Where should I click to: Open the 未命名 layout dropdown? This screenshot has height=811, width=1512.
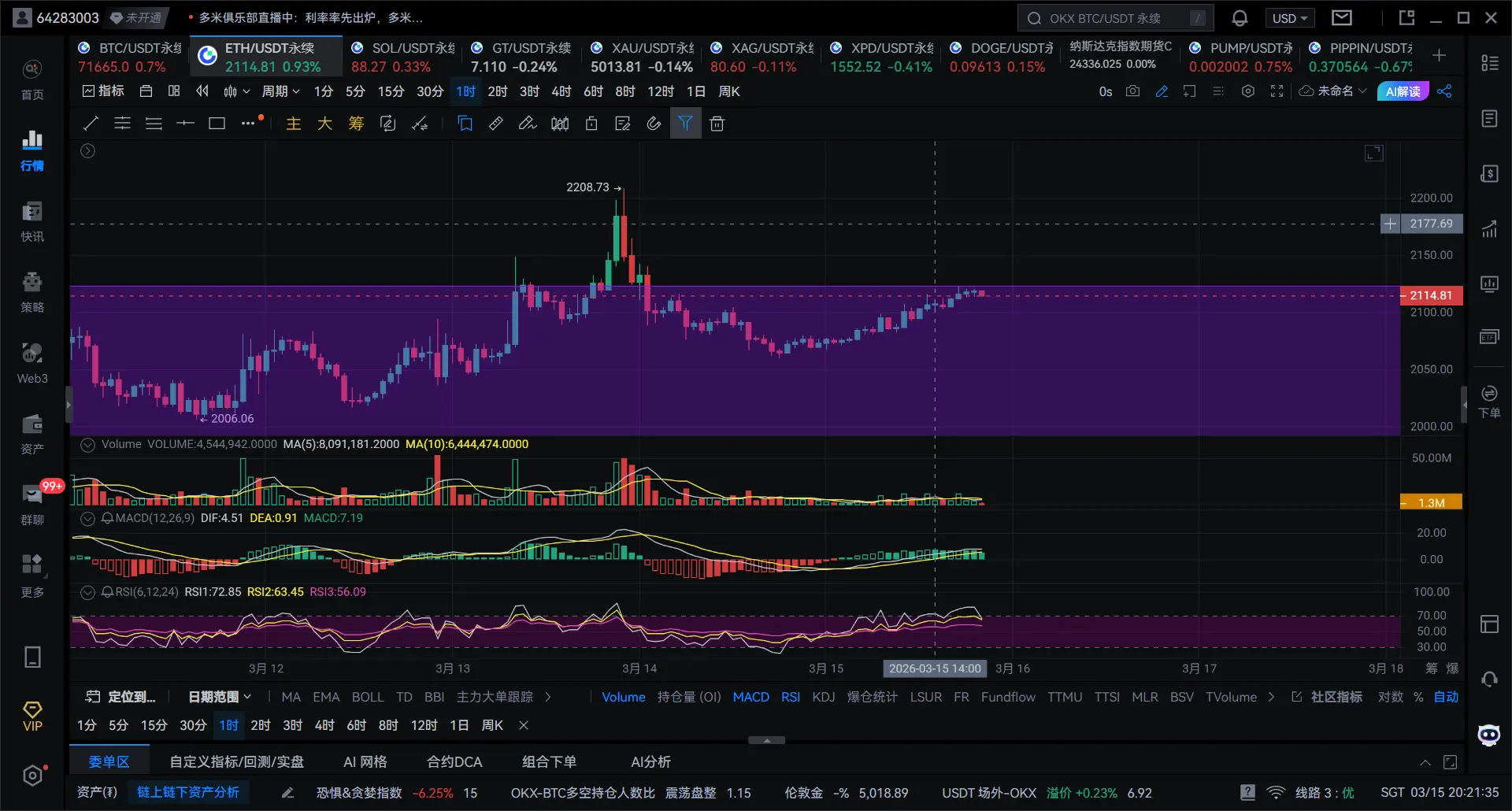tap(1333, 91)
